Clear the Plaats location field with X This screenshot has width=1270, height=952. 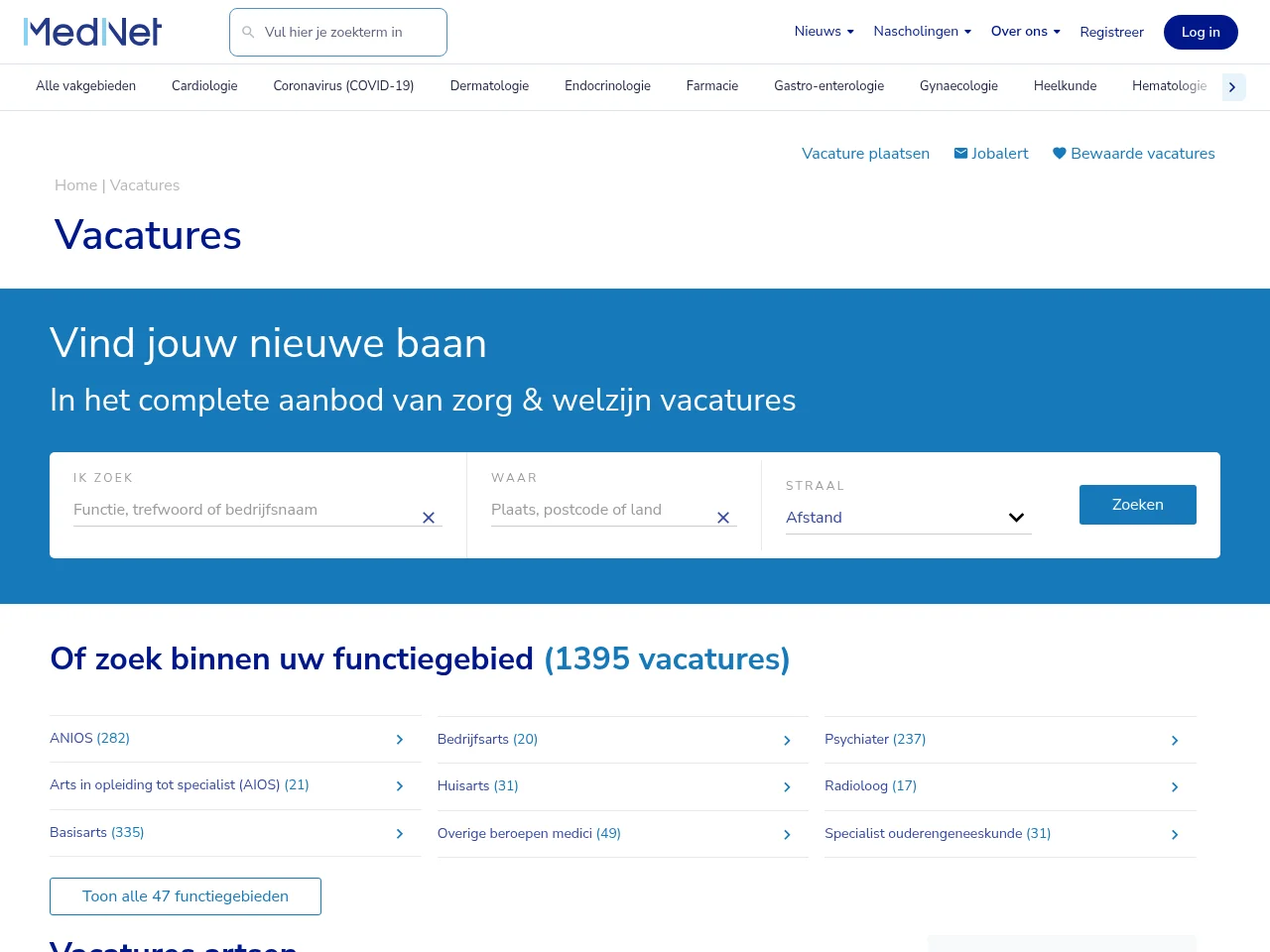[723, 518]
